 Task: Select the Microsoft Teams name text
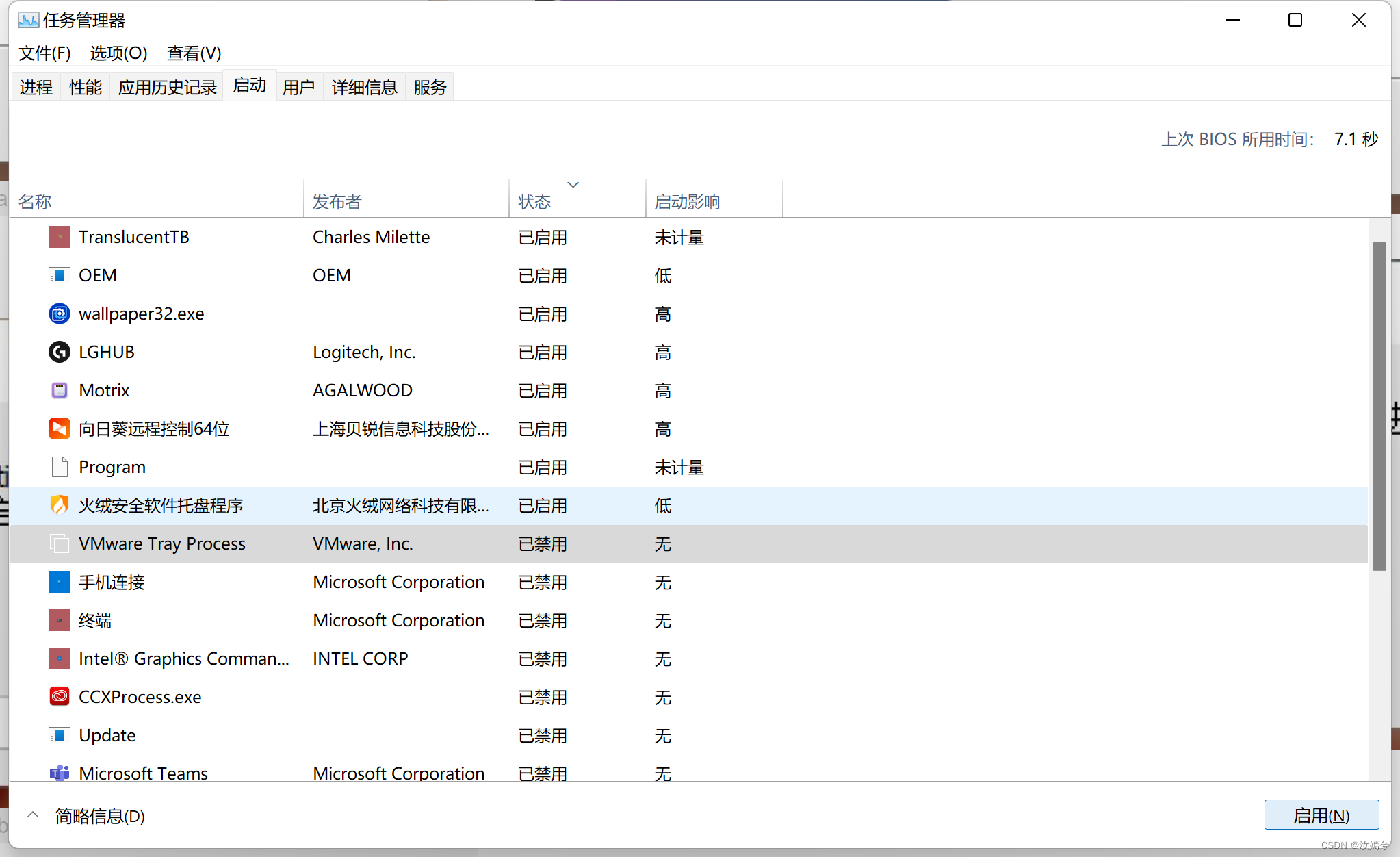[144, 773]
